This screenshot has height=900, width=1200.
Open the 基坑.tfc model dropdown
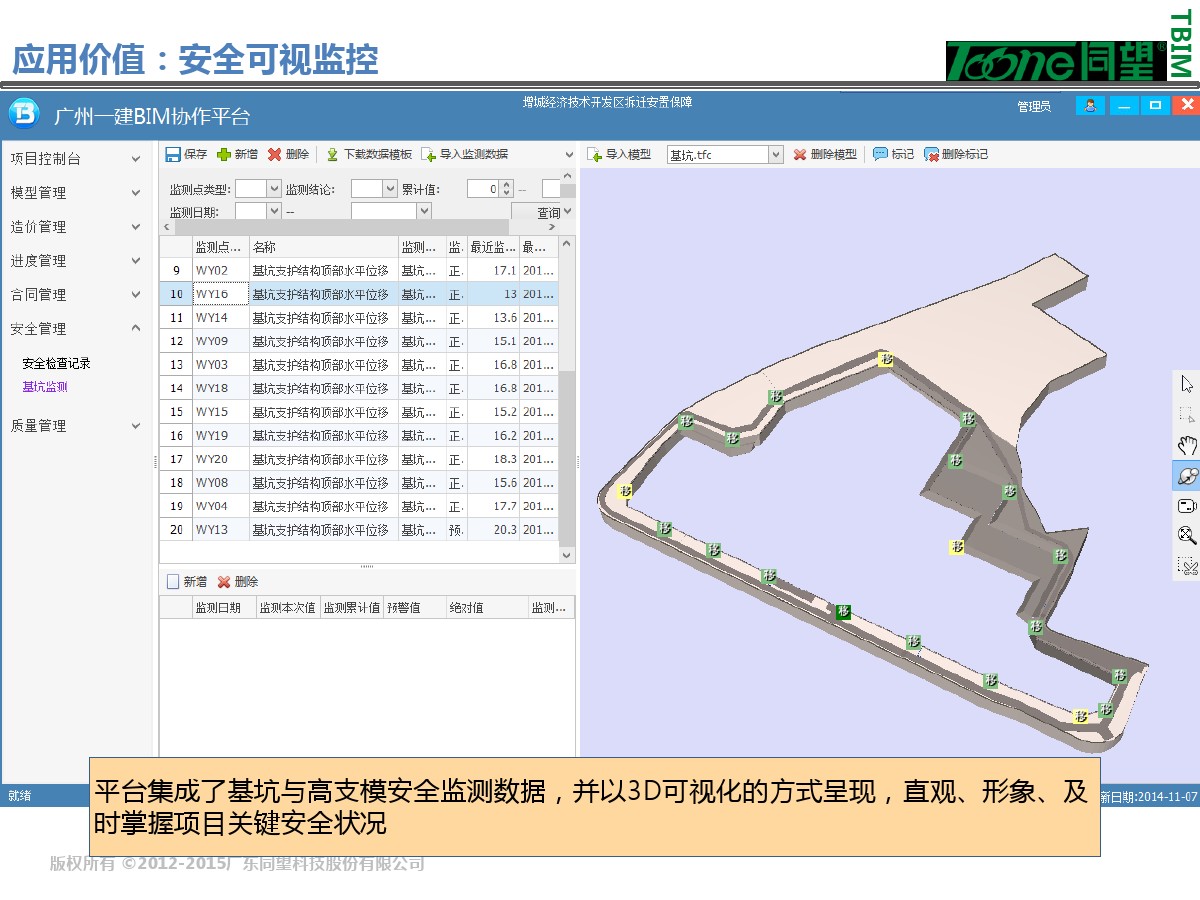[x=776, y=154]
